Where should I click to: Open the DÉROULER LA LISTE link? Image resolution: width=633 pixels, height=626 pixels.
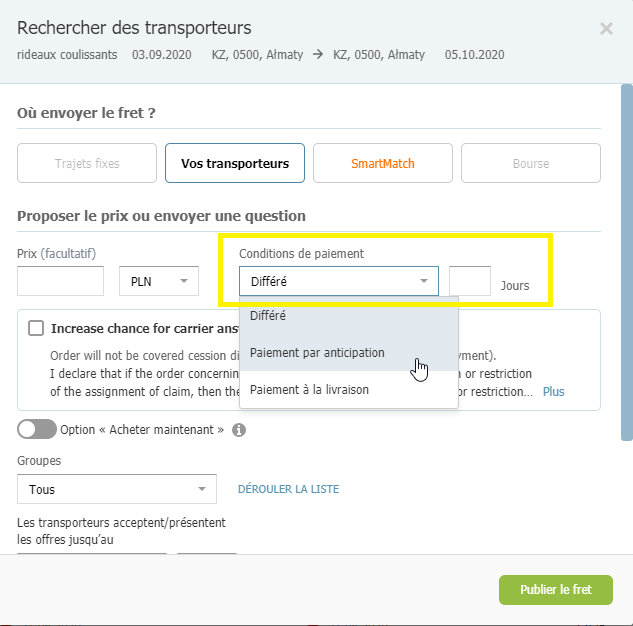coord(289,489)
